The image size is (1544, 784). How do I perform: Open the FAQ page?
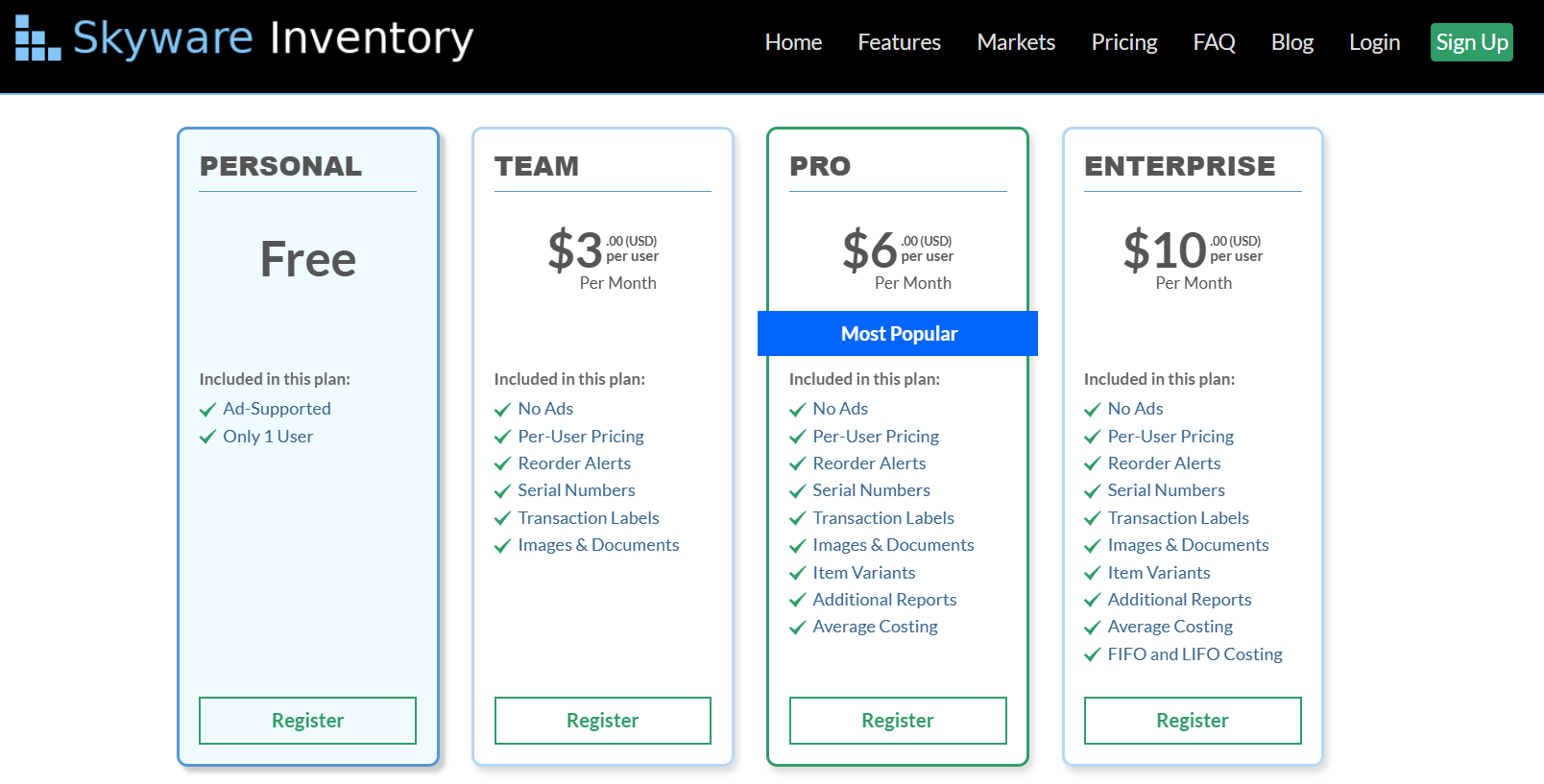click(1214, 42)
